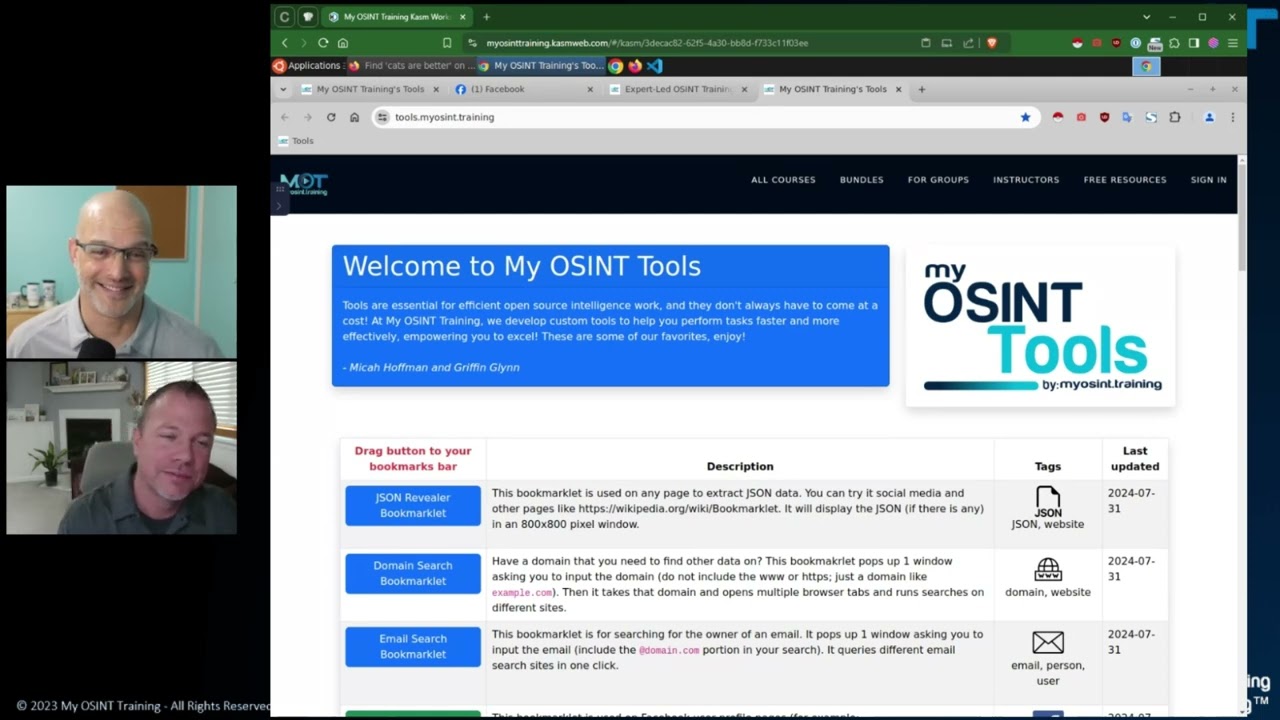Switch to the (1) Facebook tab
The height and width of the screenshot is (720, 1280).
click(x=524, y=89)
